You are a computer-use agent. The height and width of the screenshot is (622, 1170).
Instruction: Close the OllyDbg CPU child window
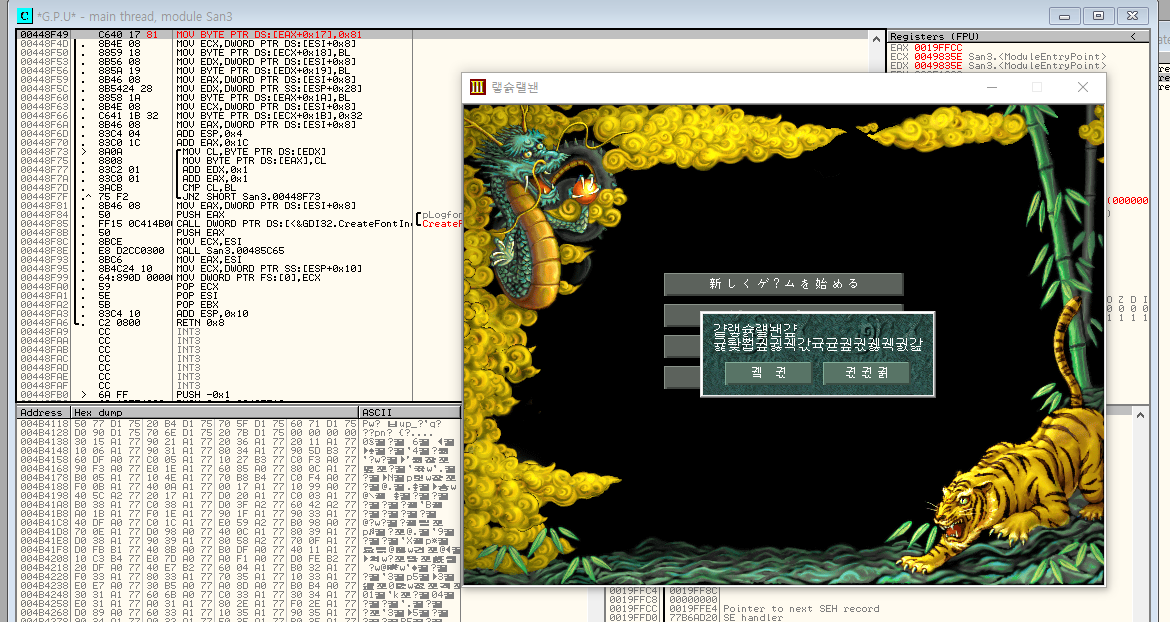(1133, 16)
